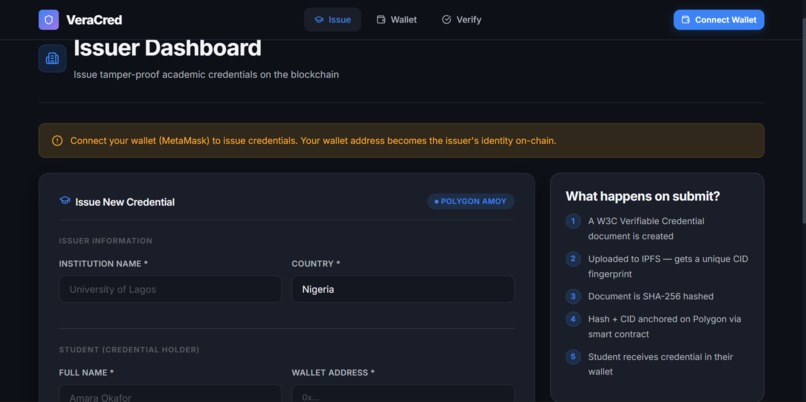Viewport: 806px width, 402px height.
Task: Click the step 1 number badge
Action: point(573,221)
